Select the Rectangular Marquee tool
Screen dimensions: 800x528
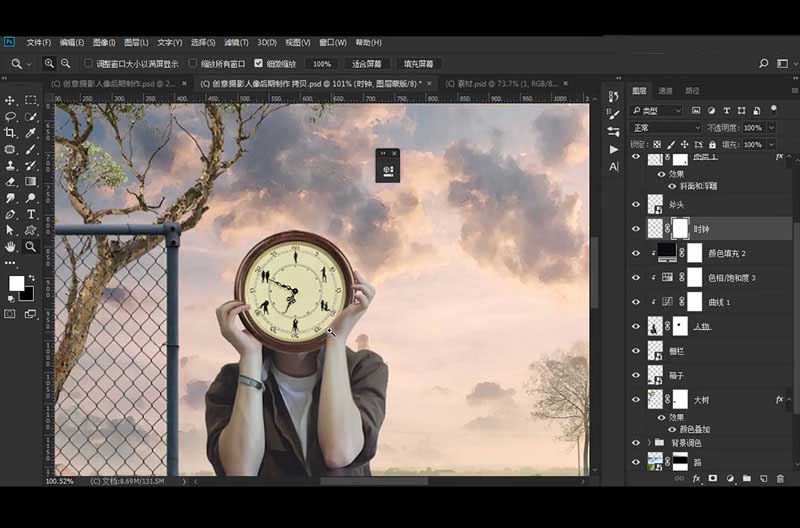click(x=31, y=100)
